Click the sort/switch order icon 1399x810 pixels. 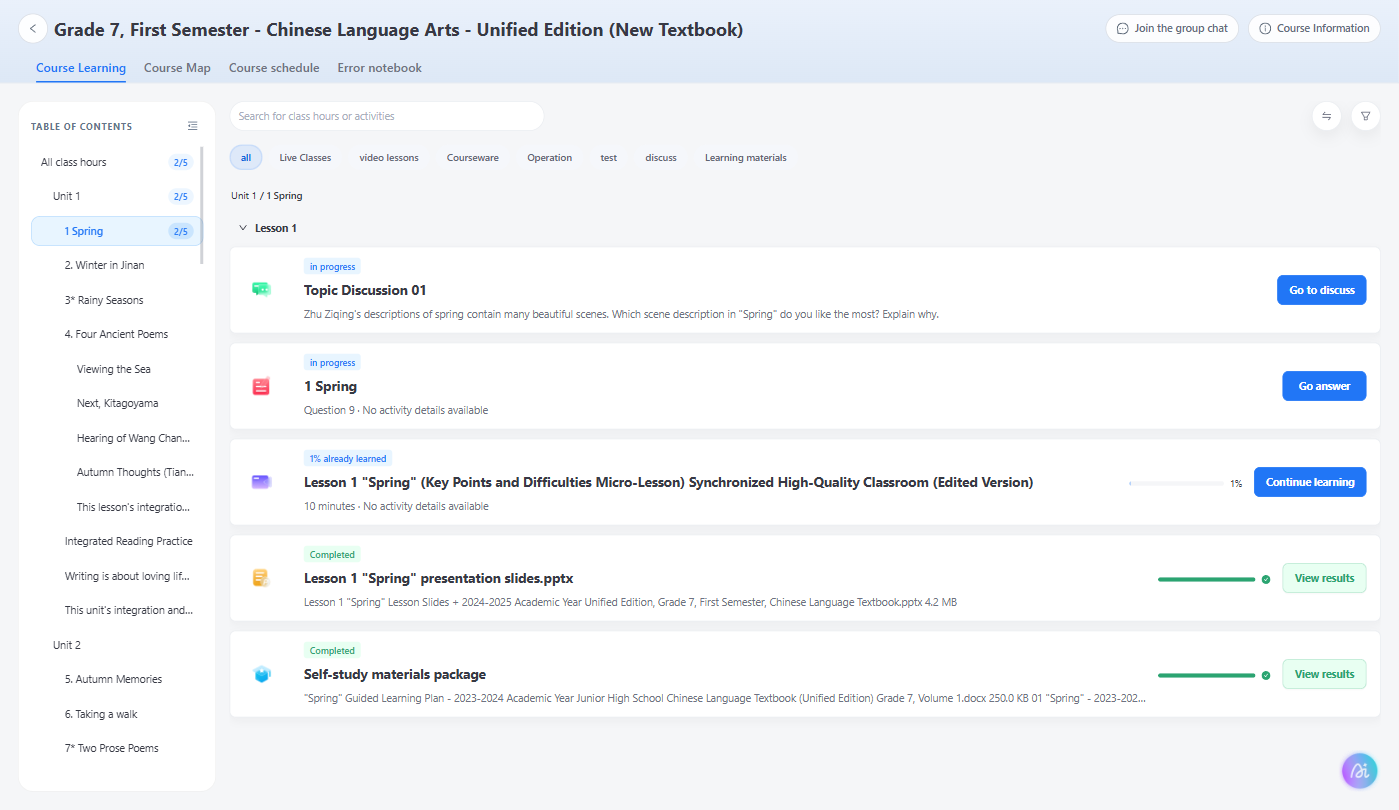click(1327, 116)
